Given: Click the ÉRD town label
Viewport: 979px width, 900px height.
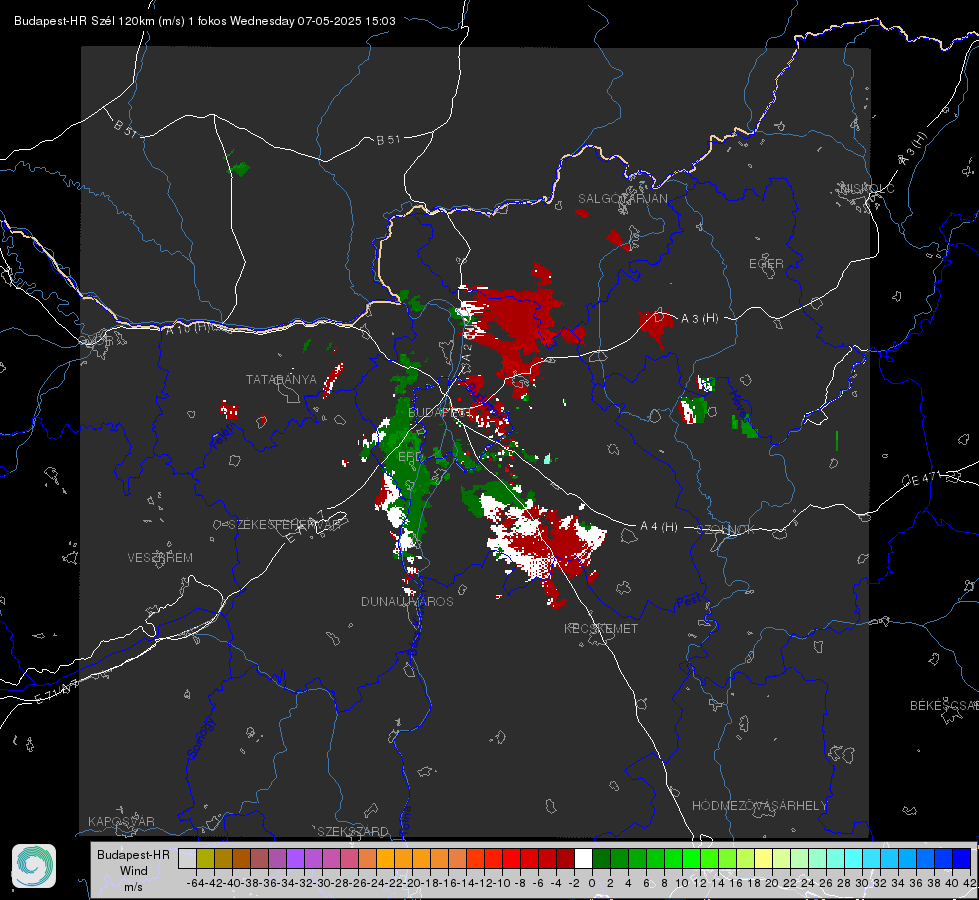Looking at the screenshot, I should (410, 457).
